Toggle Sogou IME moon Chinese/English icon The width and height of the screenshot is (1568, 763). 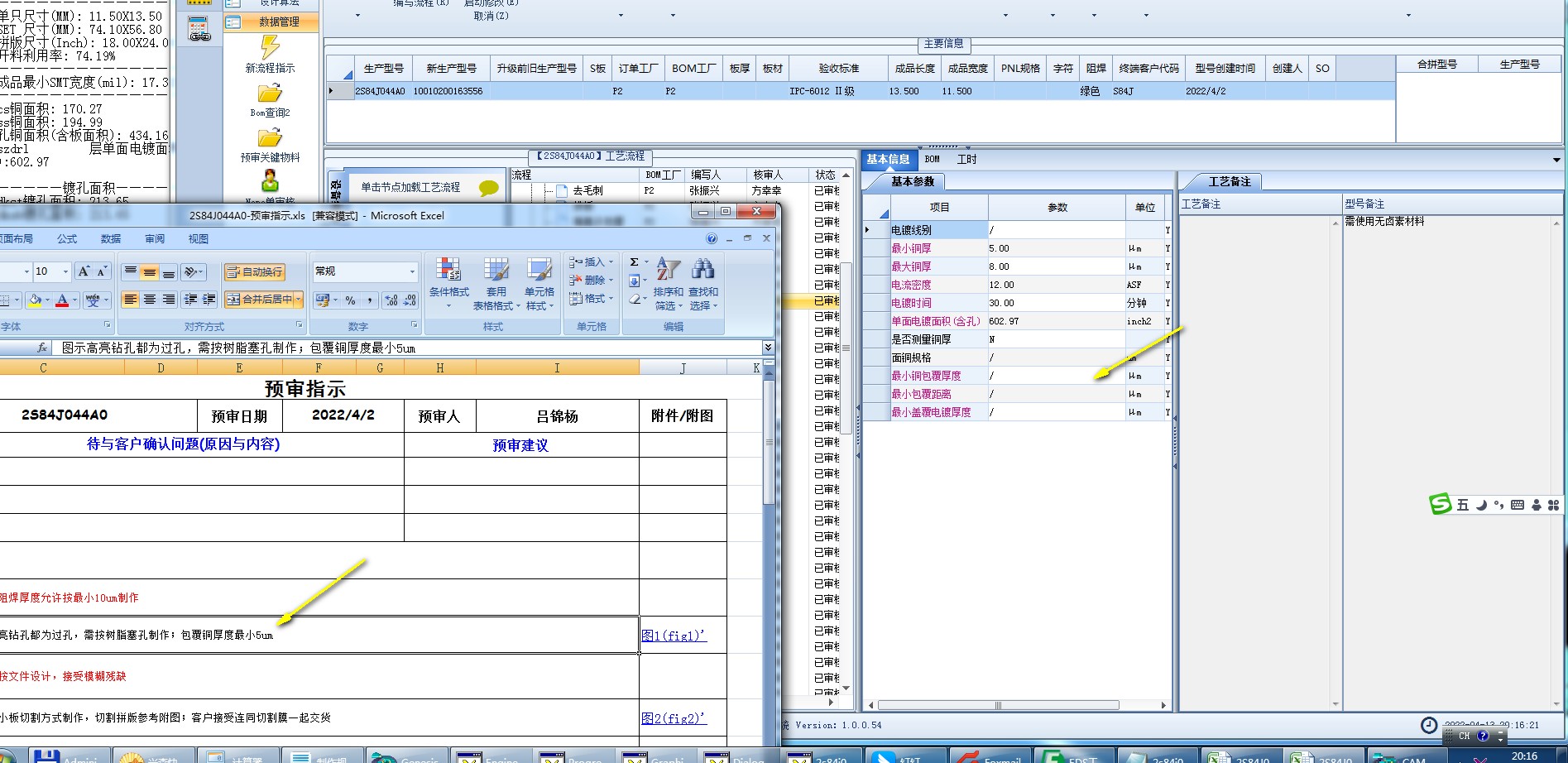1481,505
